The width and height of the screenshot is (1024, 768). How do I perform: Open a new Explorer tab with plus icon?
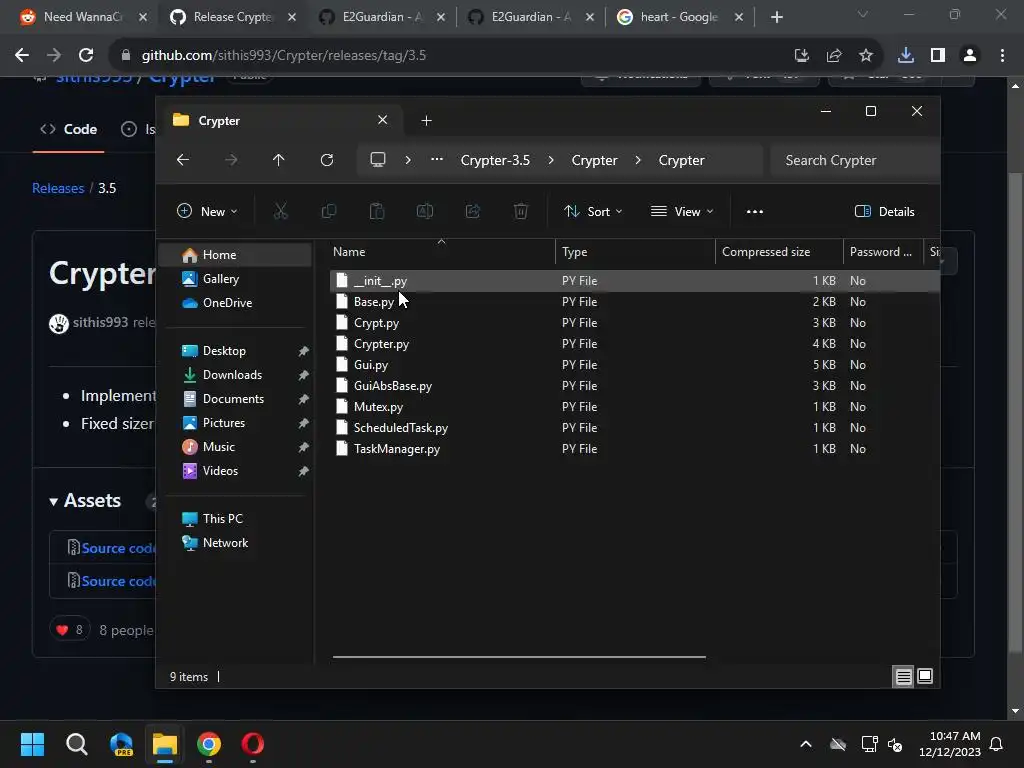pos(426,121)
